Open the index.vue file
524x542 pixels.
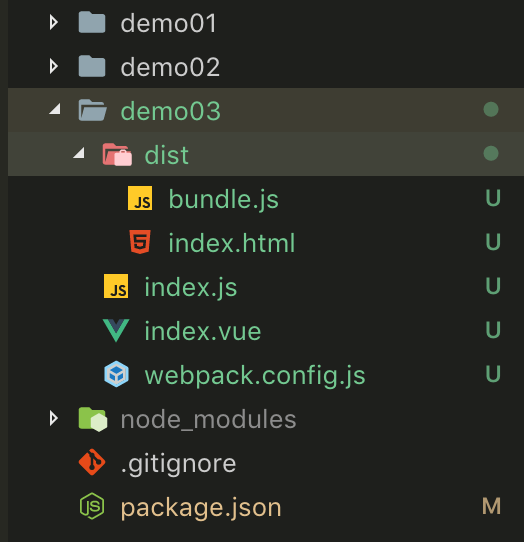203,331
